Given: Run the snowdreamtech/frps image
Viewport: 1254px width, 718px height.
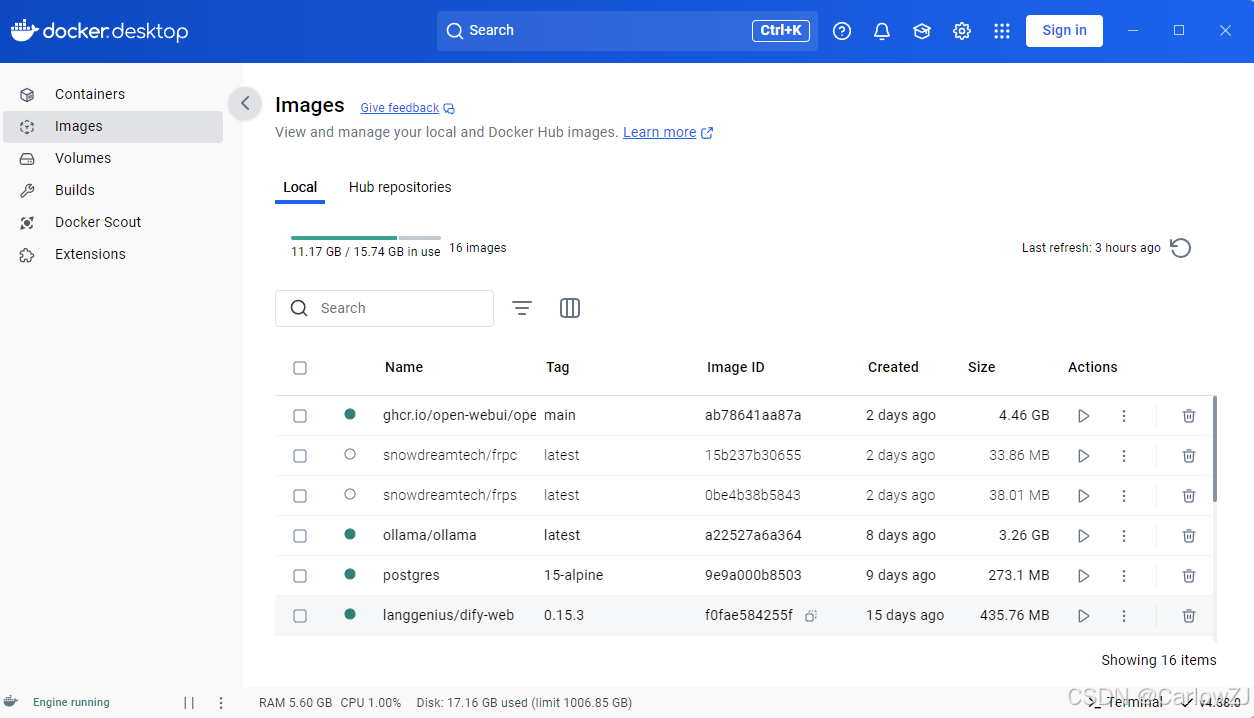Looking at the screenshot, I should [1083, 495].
